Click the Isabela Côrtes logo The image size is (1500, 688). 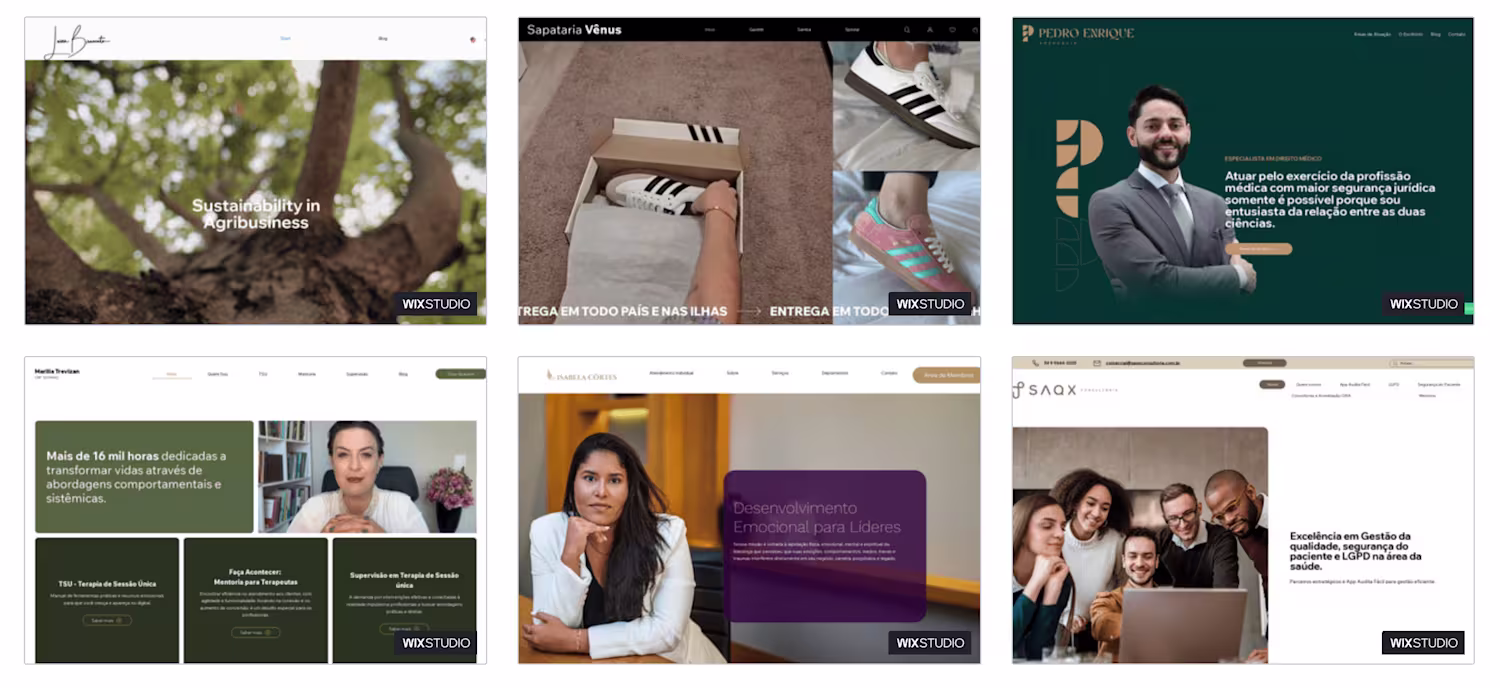coord(581,376)
